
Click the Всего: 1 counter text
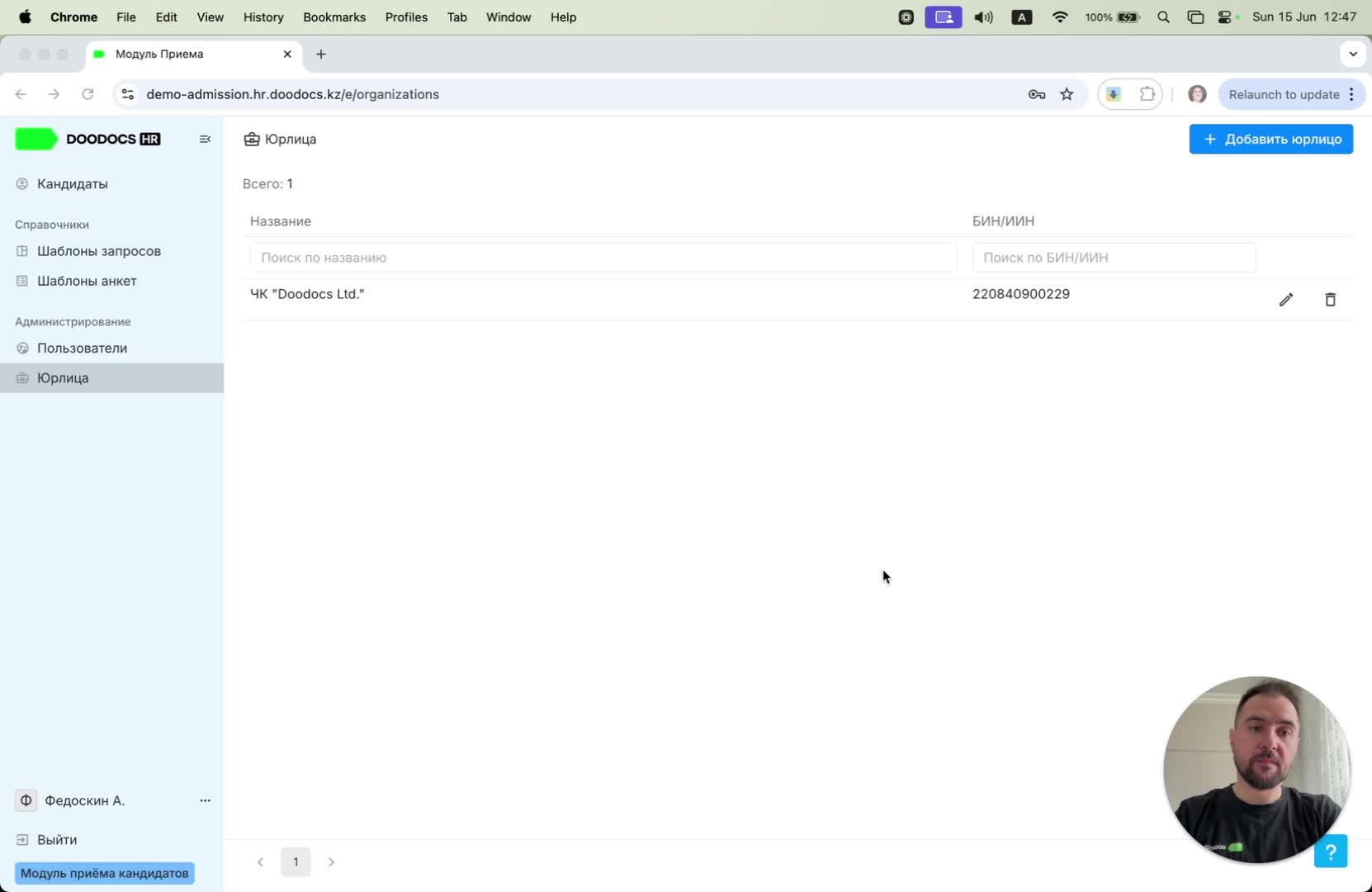267,183
